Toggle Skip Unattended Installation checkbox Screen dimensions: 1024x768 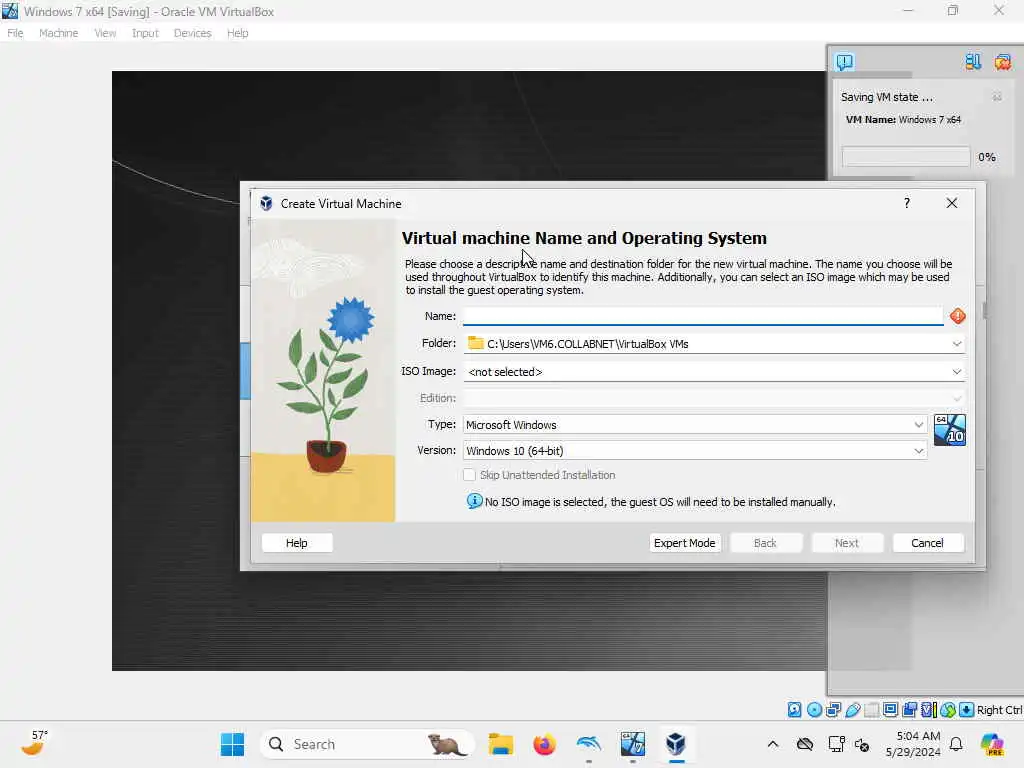[469, 475]
